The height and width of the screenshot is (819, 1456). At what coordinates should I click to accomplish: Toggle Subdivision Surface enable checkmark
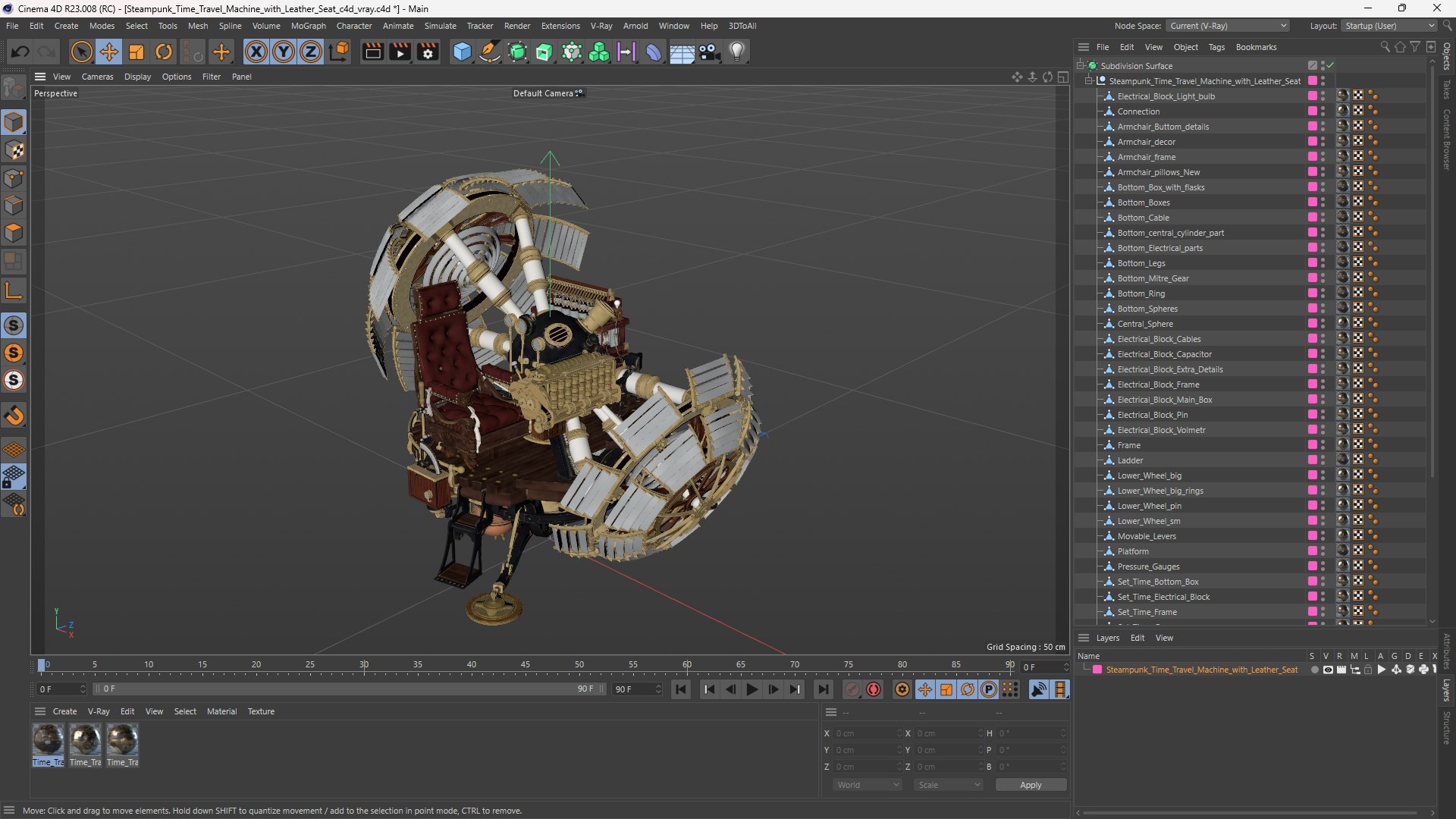(1330, 66)
